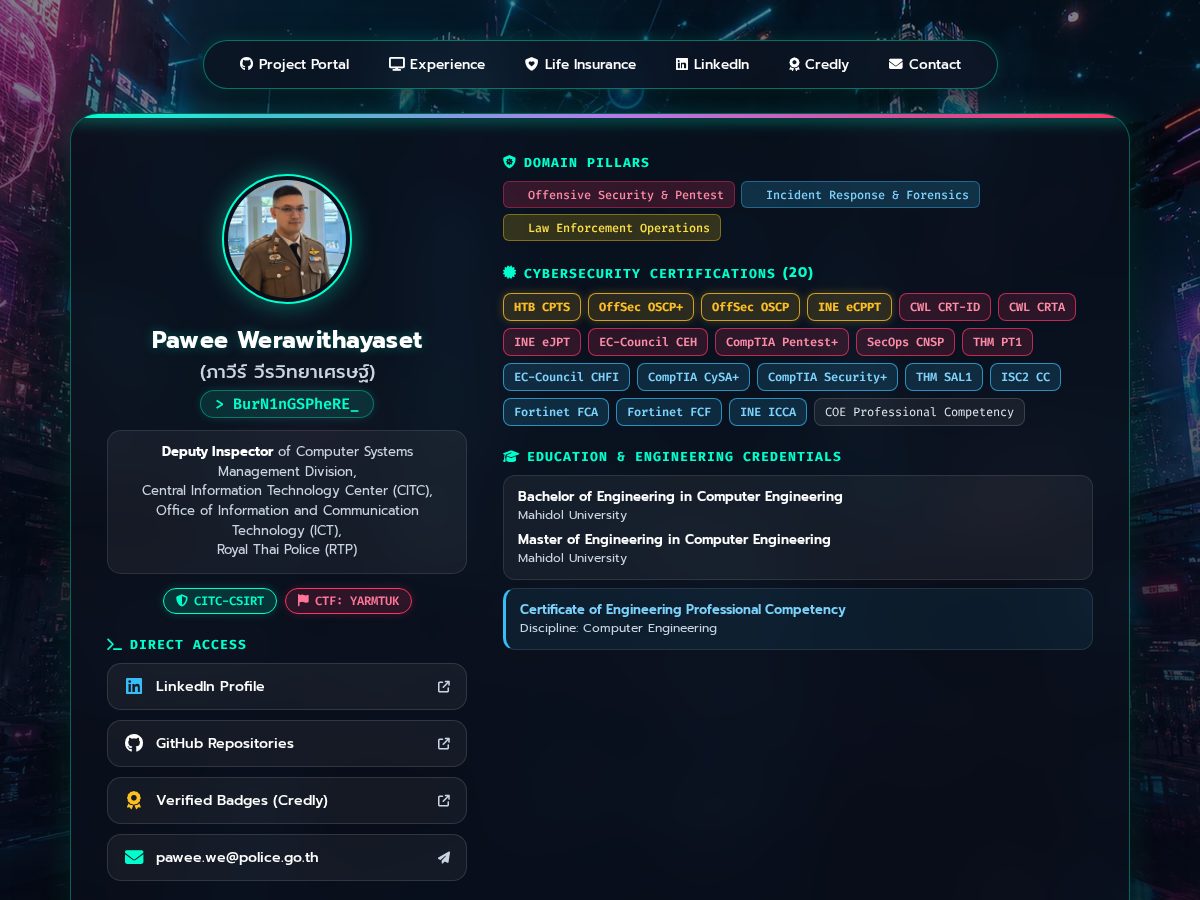Click the CompTIA Pentest+ certification tag
The image size is (1200, 900).
coord(782,342)
